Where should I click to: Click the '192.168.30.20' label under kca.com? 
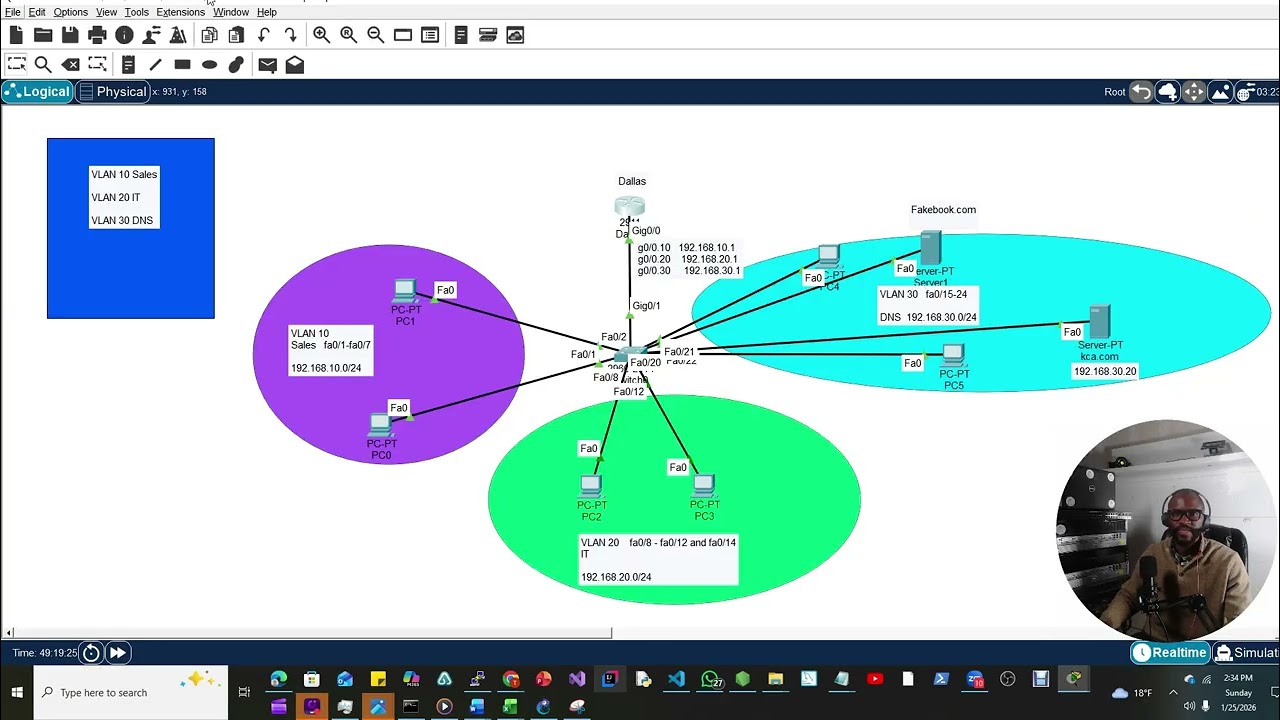pos(1105,371)
